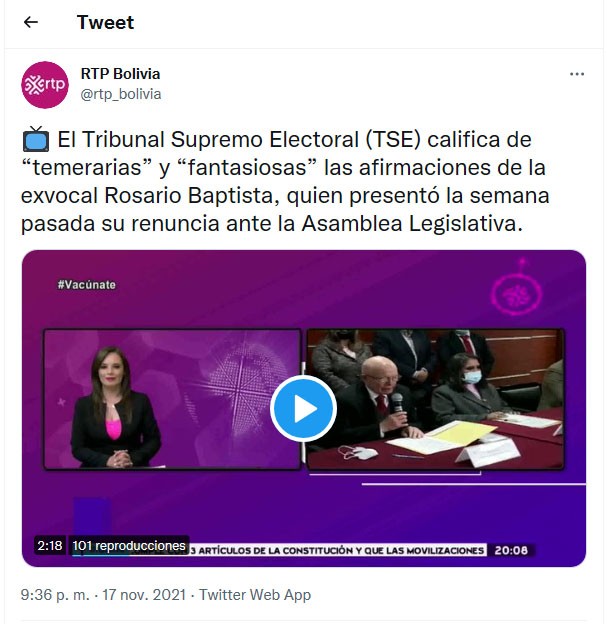Open RTP Bolivia display name link
Screen dimensions: 607x624
[x=120, y=74]
